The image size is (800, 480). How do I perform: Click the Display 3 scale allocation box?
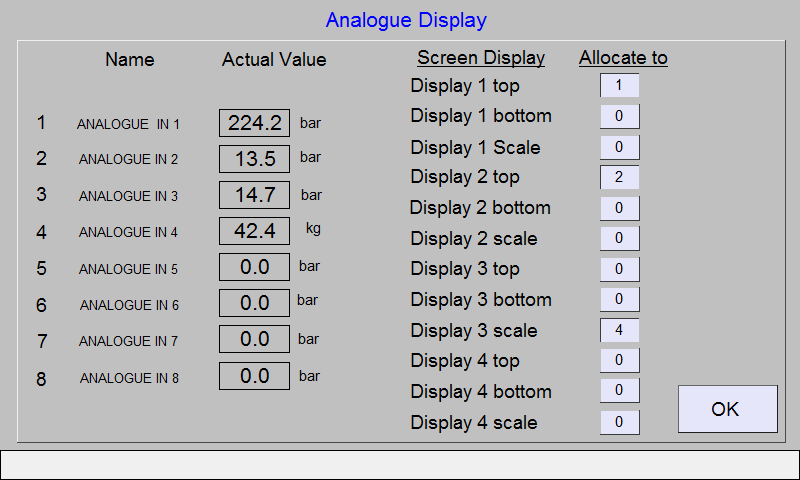click(619, 330)
